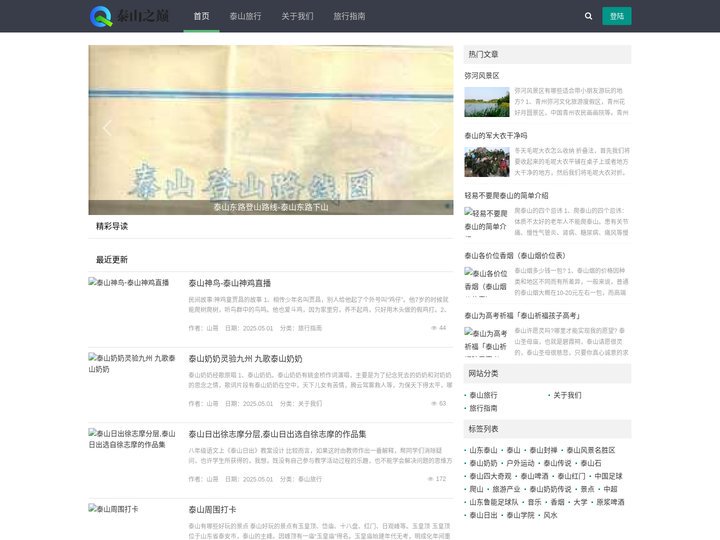Click view count 172 eye icon

[x=431, y=479]
